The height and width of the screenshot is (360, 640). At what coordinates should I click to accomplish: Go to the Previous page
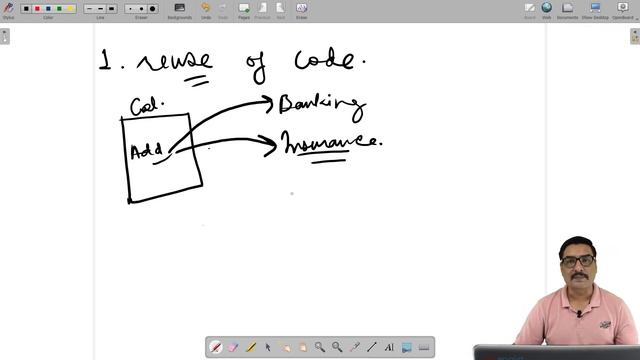tap(262, 11)
